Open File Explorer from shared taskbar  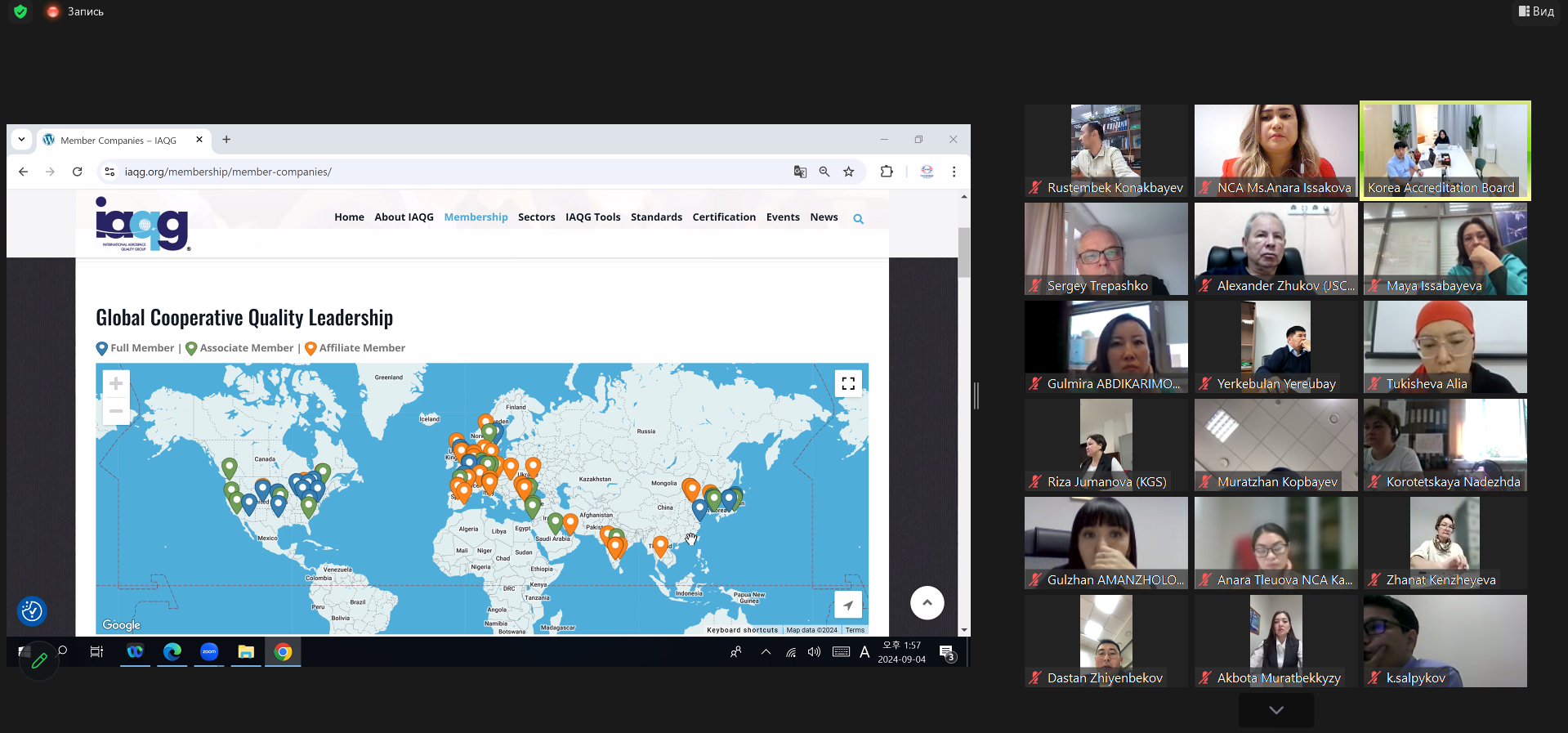246,651
